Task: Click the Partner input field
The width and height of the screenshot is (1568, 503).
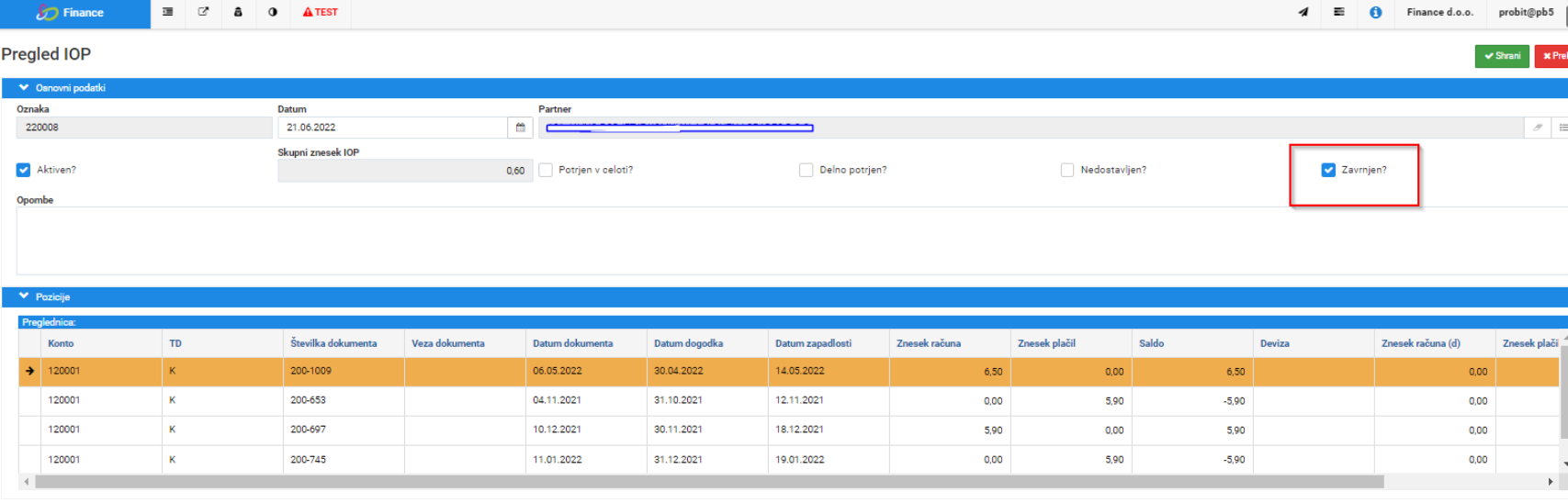Action: [x=1031, y=128]
